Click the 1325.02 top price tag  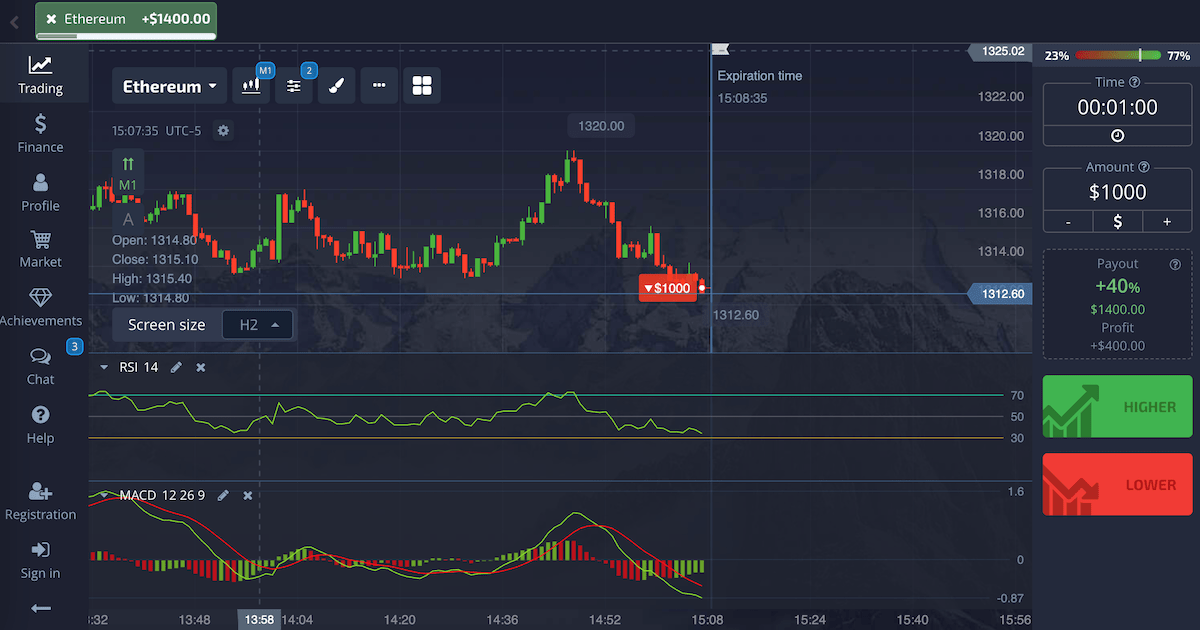pyautogui.click(x=1001, y=51)
